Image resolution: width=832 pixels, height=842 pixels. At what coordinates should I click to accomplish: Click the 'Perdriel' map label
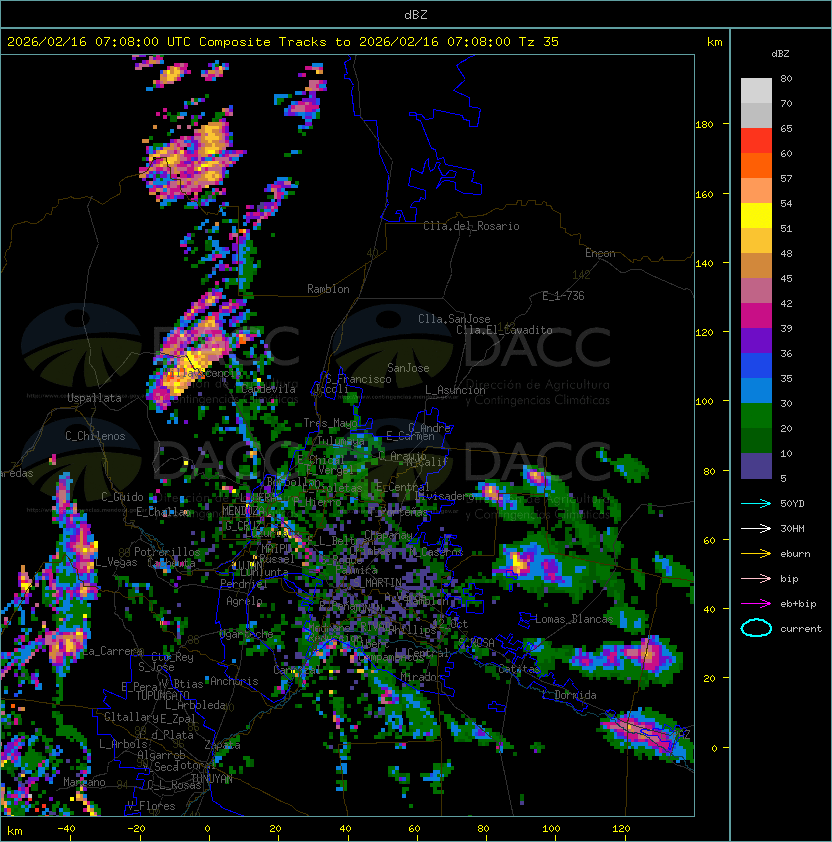coord(243,584)
